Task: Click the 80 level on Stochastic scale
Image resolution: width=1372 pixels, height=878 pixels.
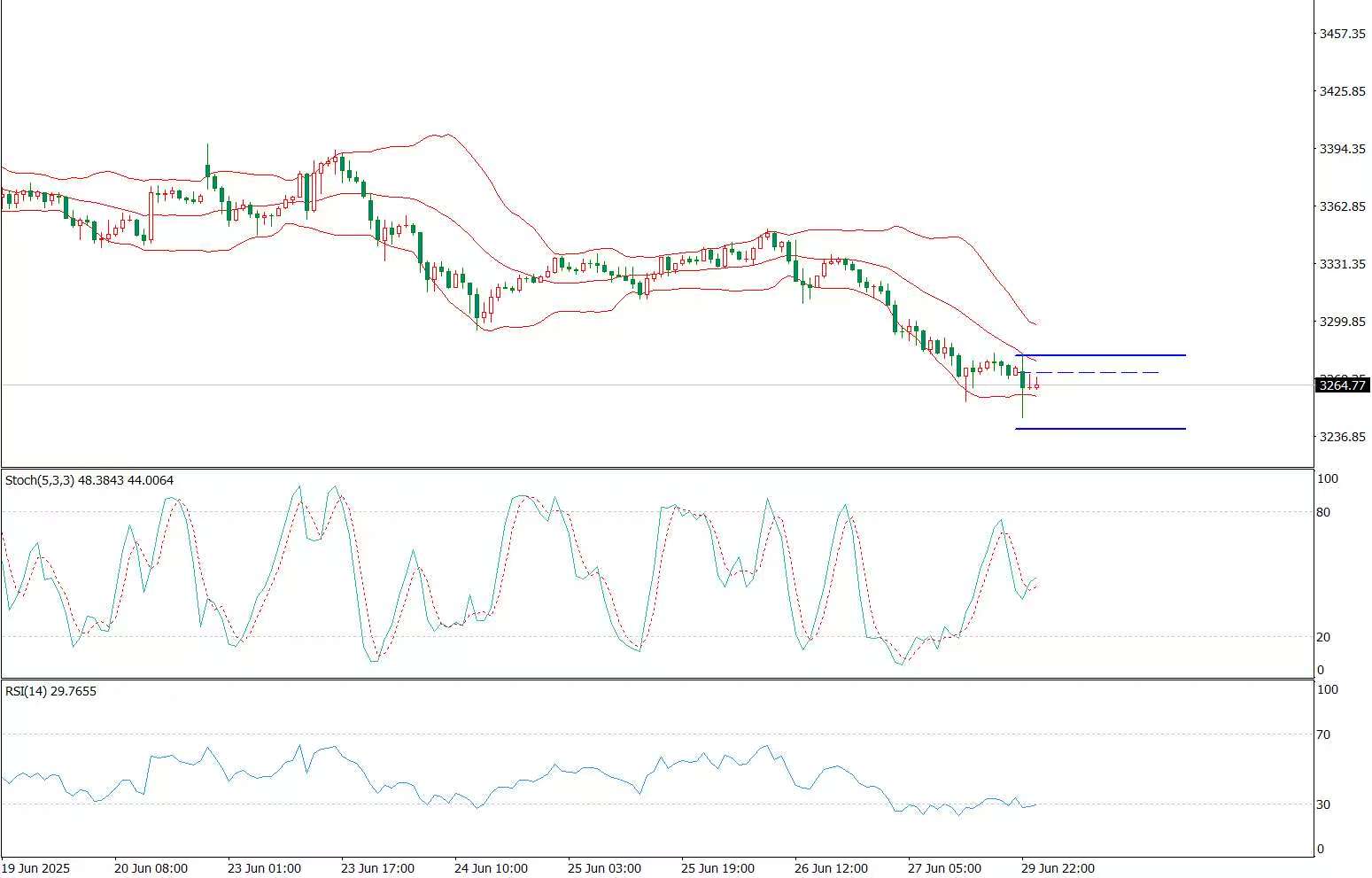Action: coord(1323,512)
